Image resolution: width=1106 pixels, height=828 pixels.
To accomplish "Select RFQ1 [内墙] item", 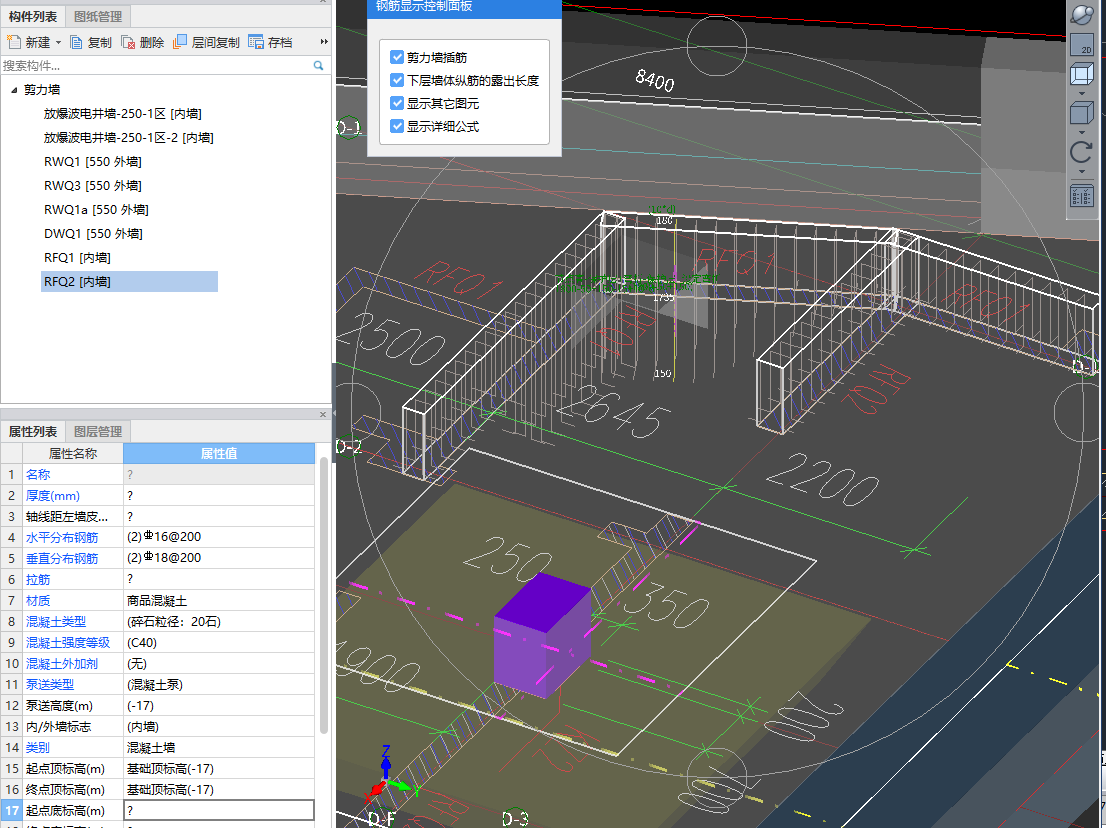I will coord(77,257).
